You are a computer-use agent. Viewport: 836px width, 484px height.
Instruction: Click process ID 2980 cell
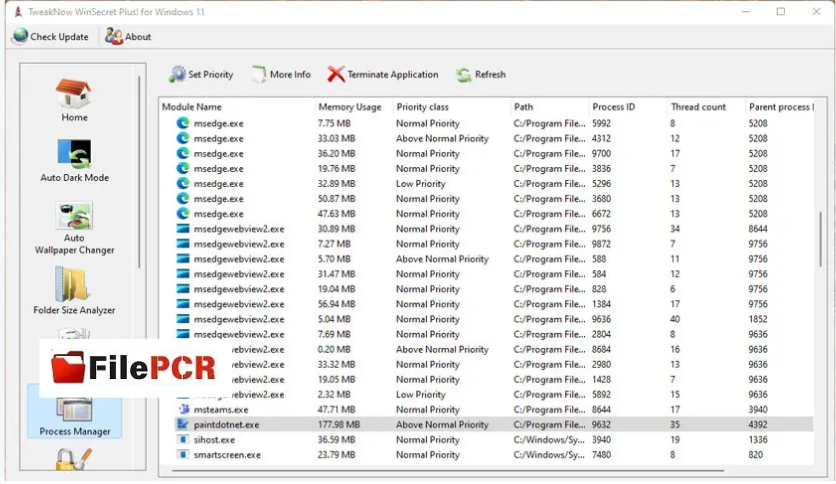click(601, 365)
